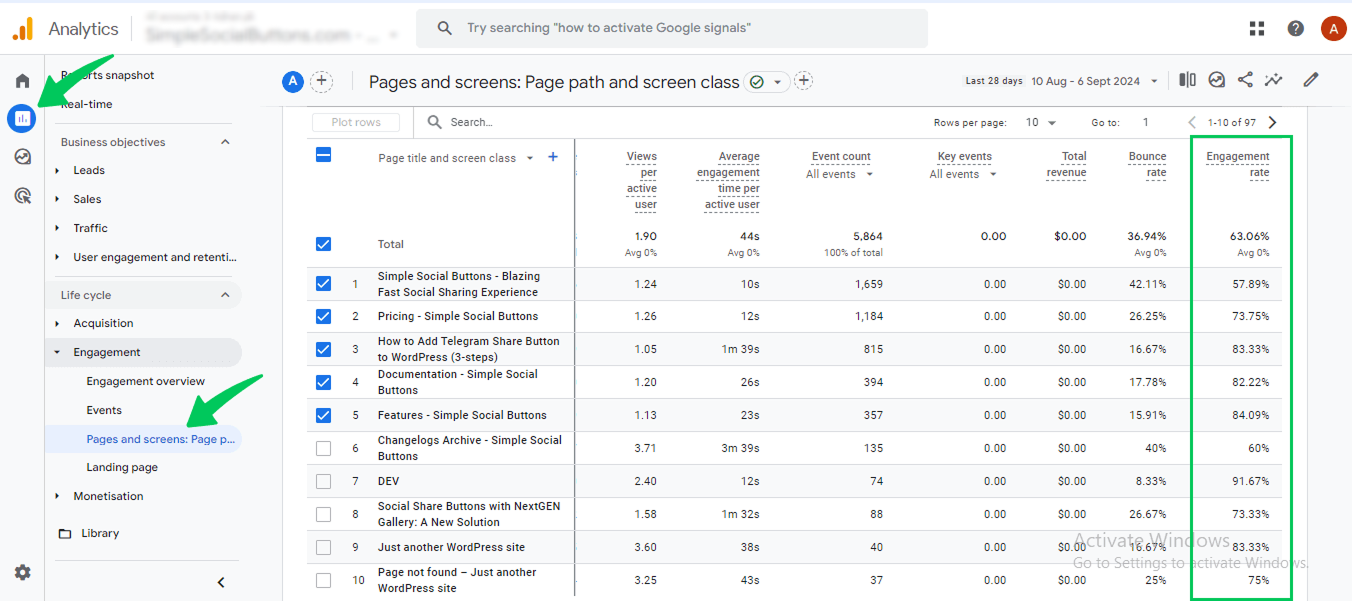Add a secondary dimension with the blue plus
Screen dimensions: 1352x601
point(553,157)
